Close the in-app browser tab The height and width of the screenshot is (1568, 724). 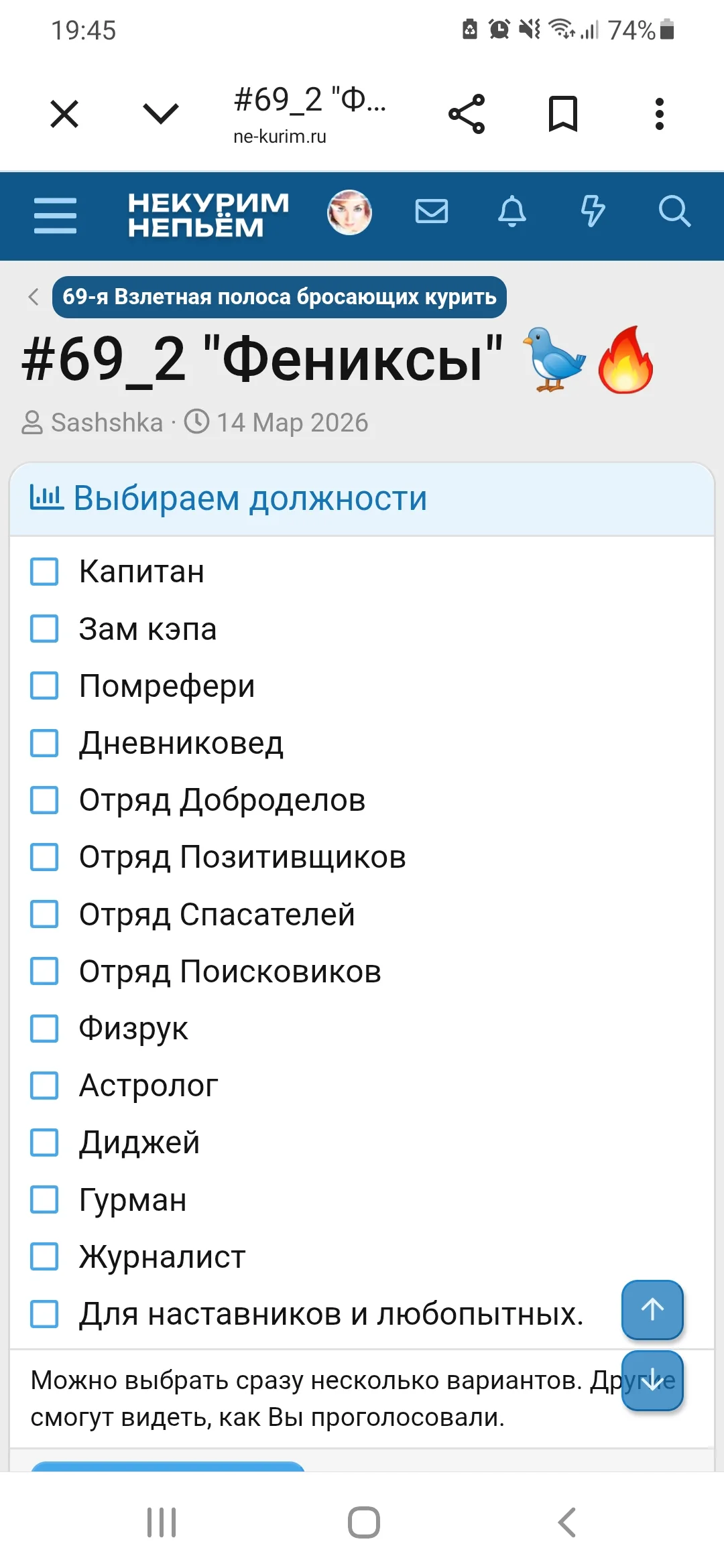pyautogui.click(x=64, y=114)
